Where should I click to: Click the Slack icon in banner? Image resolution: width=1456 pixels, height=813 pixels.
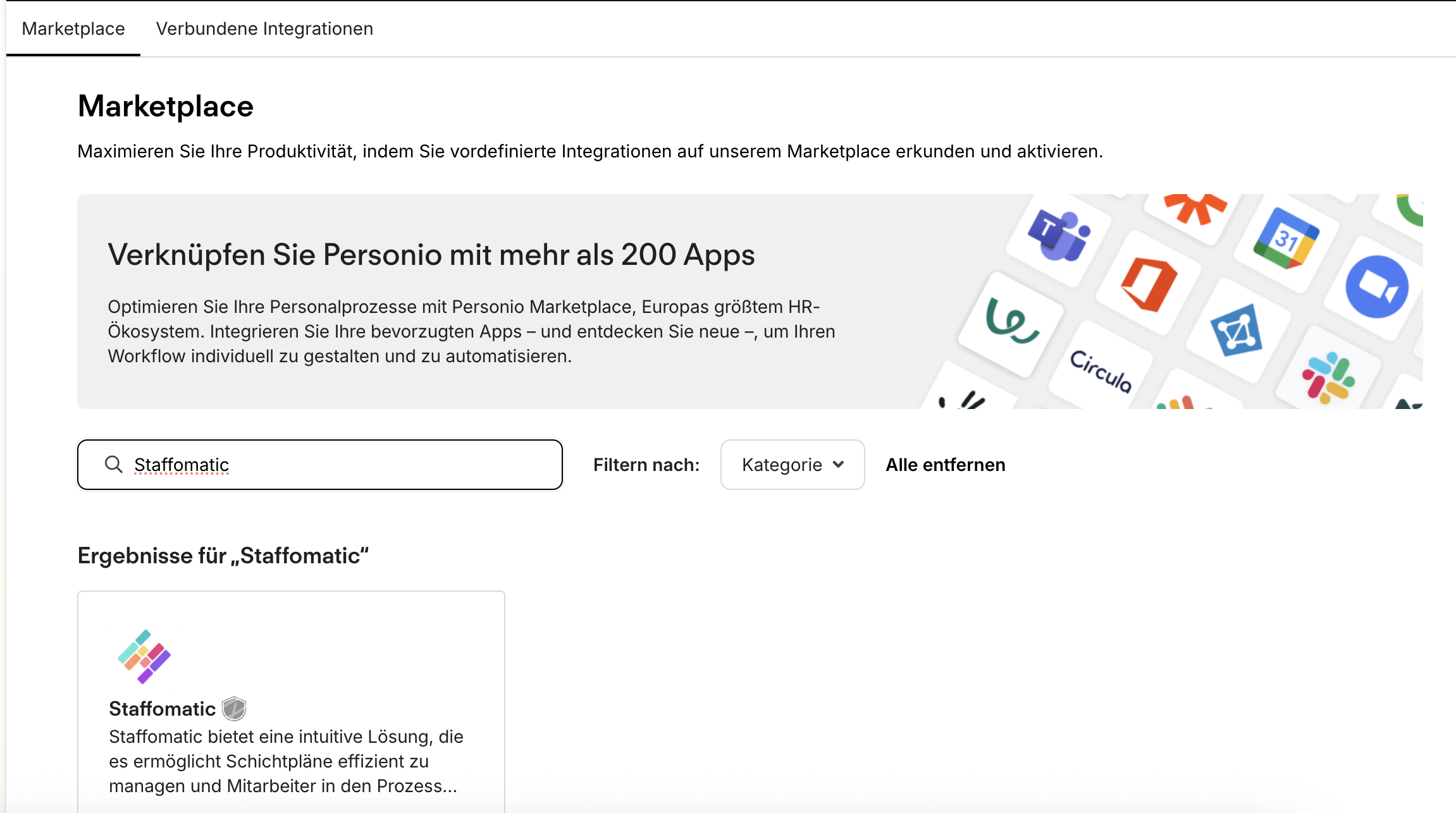[x=1328, y=377]
